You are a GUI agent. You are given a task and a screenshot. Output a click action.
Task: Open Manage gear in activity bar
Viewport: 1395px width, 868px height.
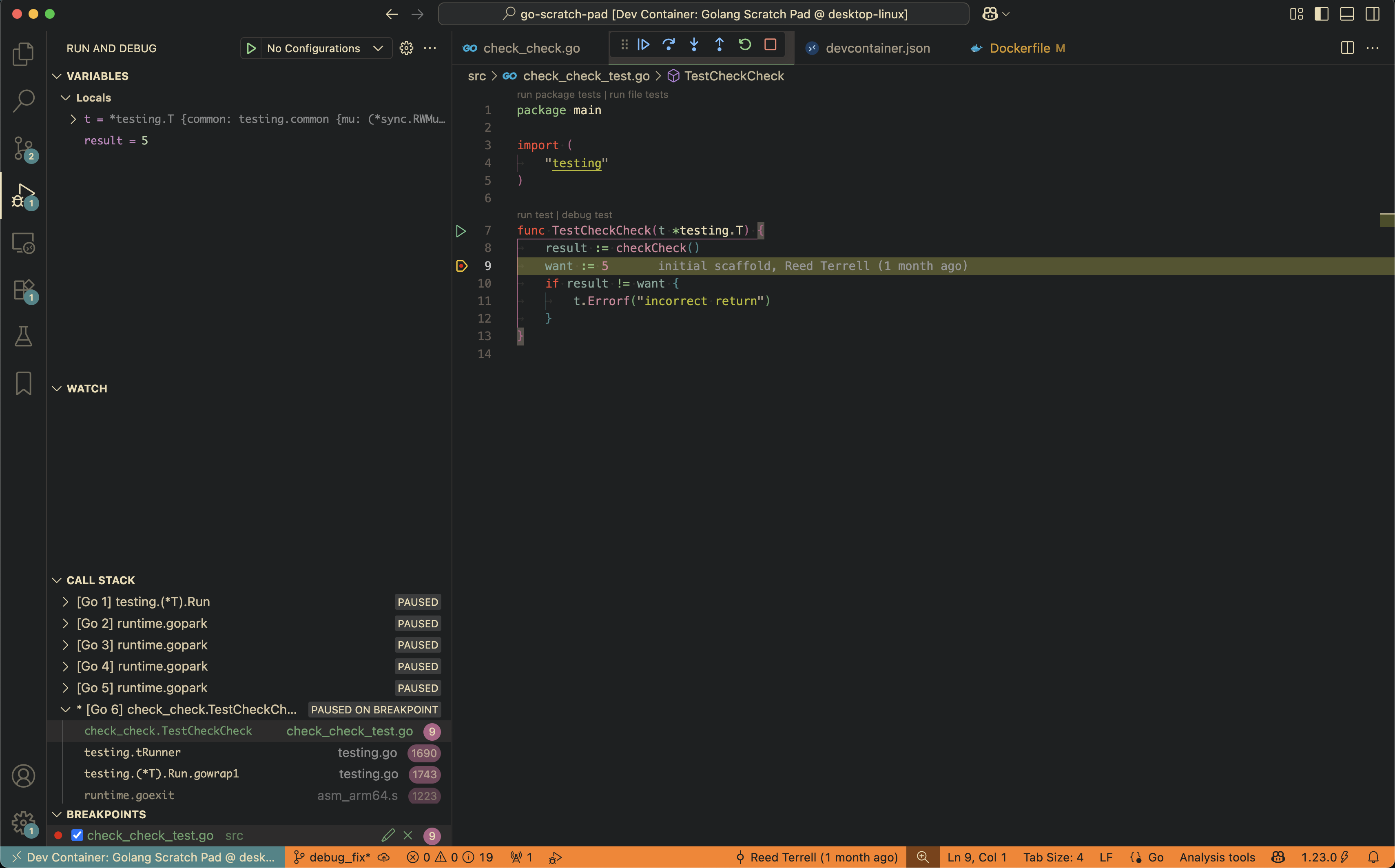pos(23,823)
